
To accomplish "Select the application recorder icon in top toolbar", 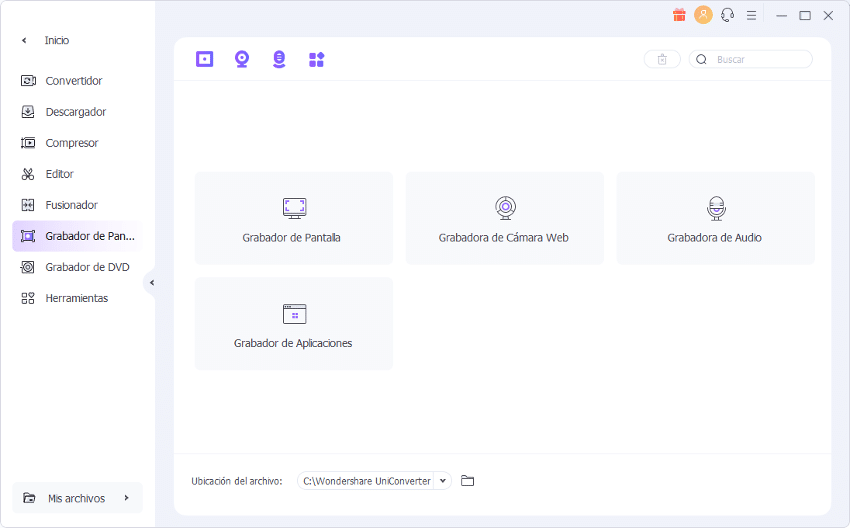I will pyautogui.click(x=316, y=59).
